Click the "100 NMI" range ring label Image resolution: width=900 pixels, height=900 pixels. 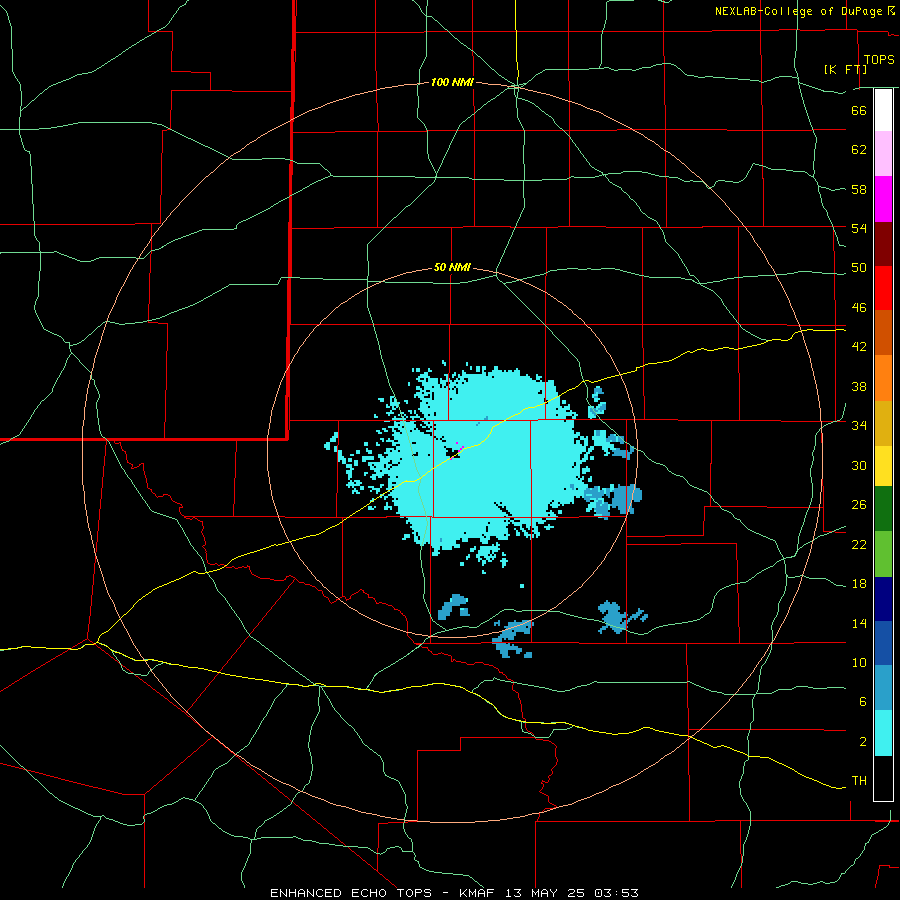(452, 83)
